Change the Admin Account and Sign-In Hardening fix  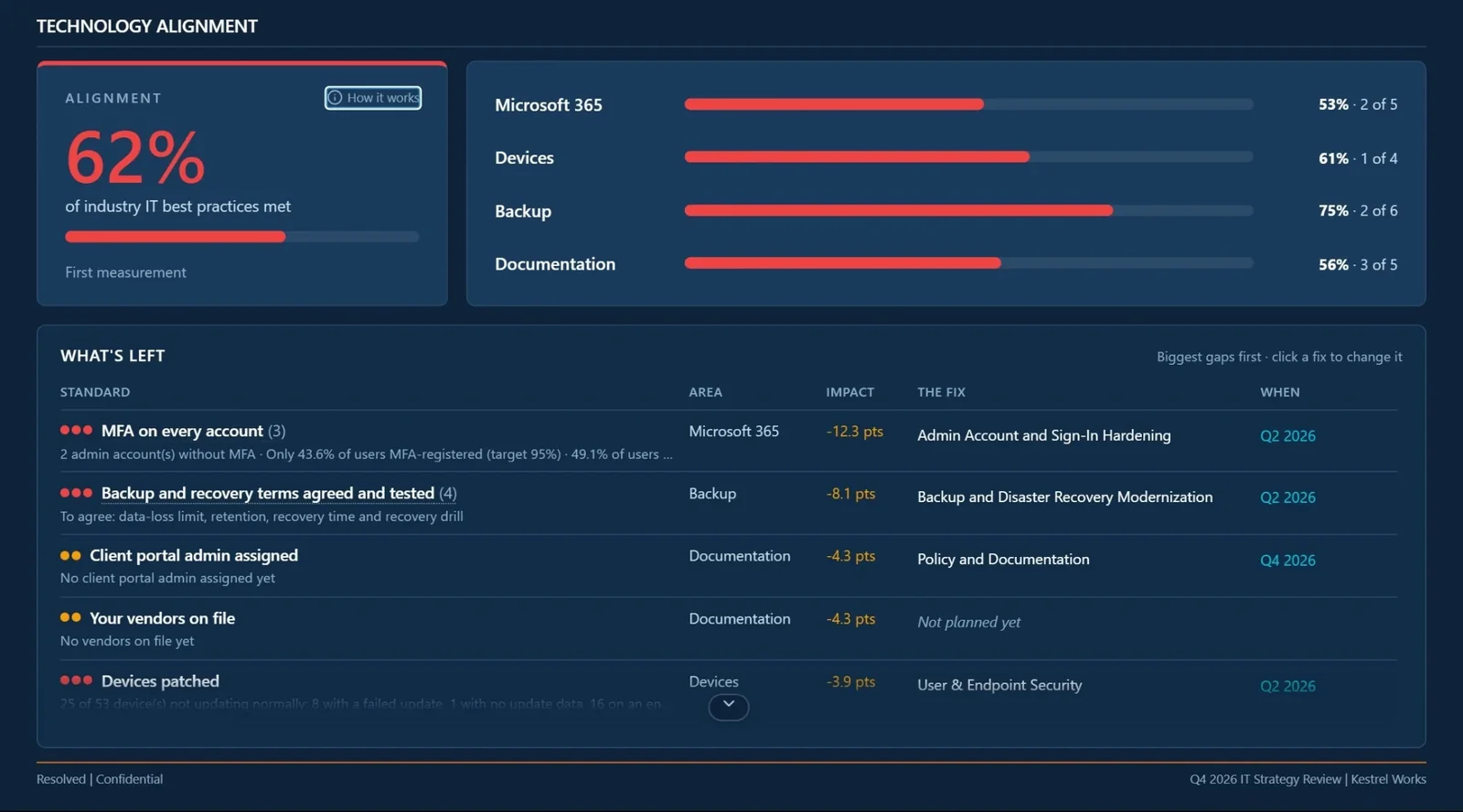[x=1044, y=435]
